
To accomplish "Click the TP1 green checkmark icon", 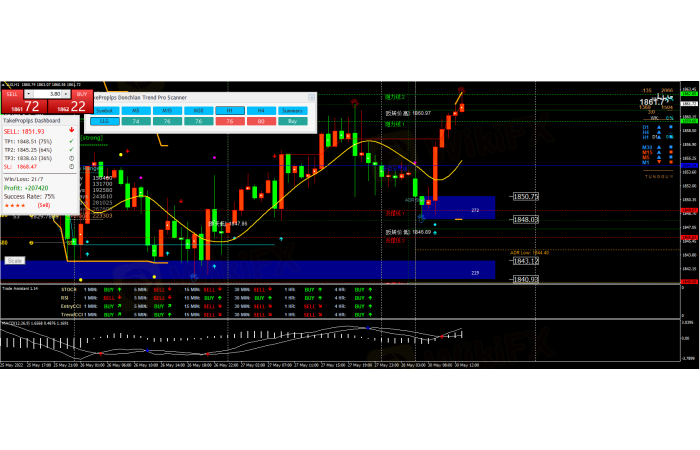I will click(71, 142).
